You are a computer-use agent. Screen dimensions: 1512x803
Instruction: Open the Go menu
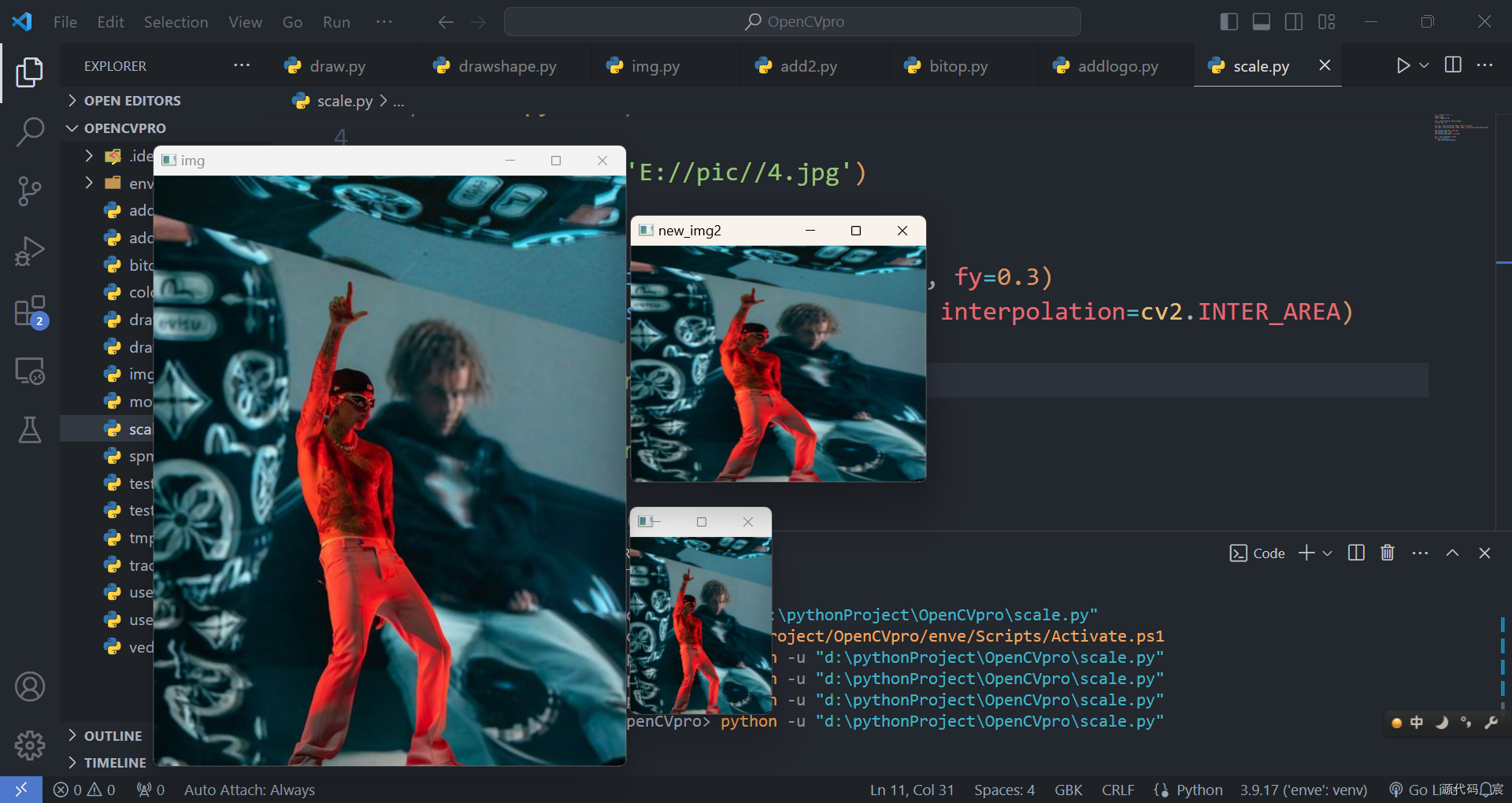292,22
